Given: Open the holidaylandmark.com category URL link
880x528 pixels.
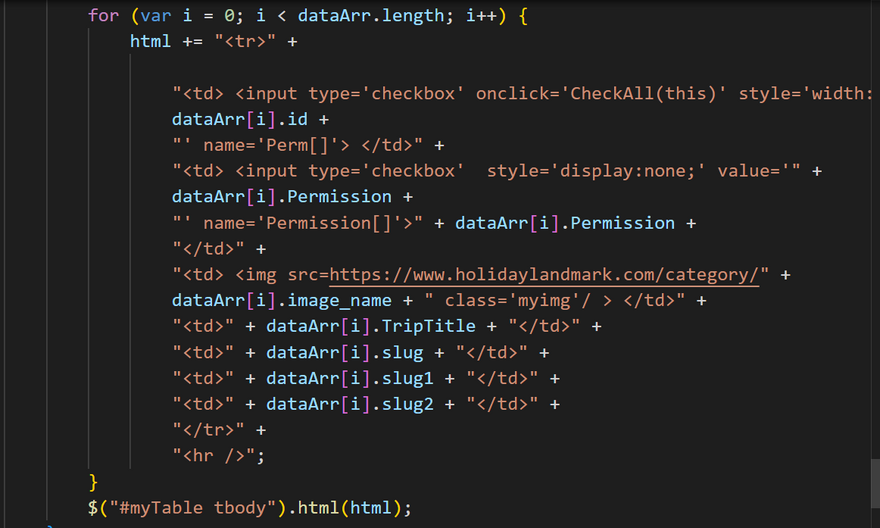Looking at the screenshot, I should pyautogui.click(x=545, y=275).
